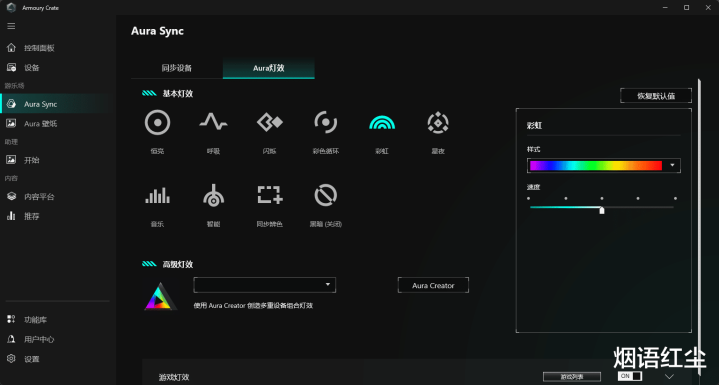
Task: Switch to the 同步设备 tab
Action: [177, 68]
